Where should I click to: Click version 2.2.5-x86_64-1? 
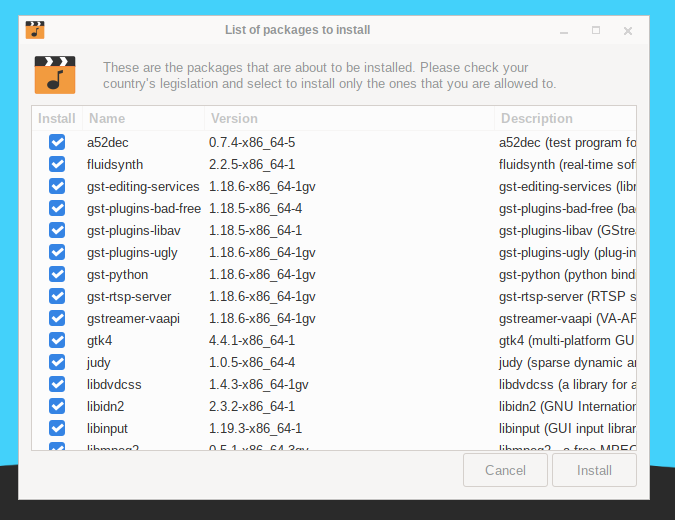click(x=252, y=164)
